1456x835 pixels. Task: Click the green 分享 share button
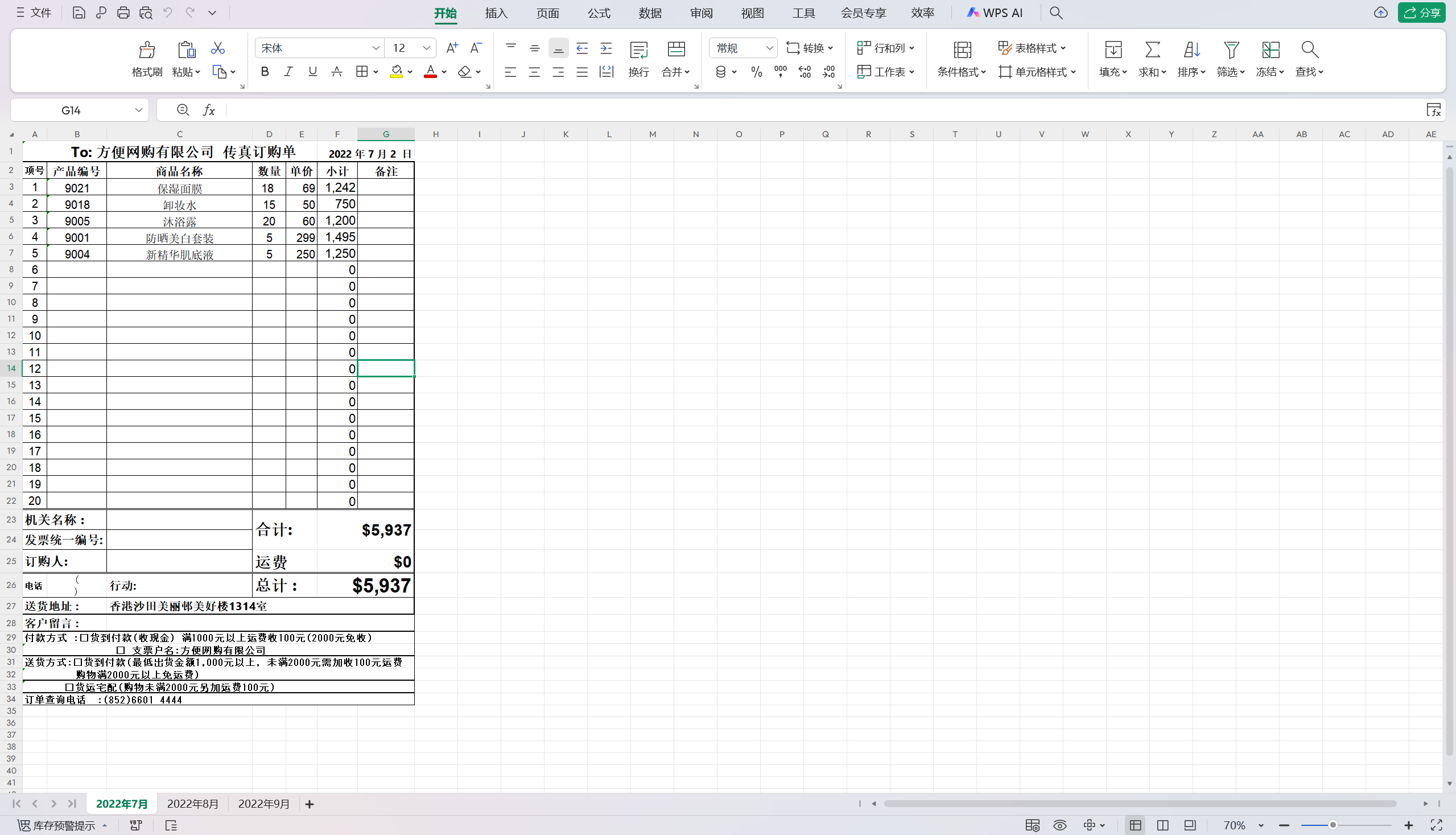[1422, 13]
